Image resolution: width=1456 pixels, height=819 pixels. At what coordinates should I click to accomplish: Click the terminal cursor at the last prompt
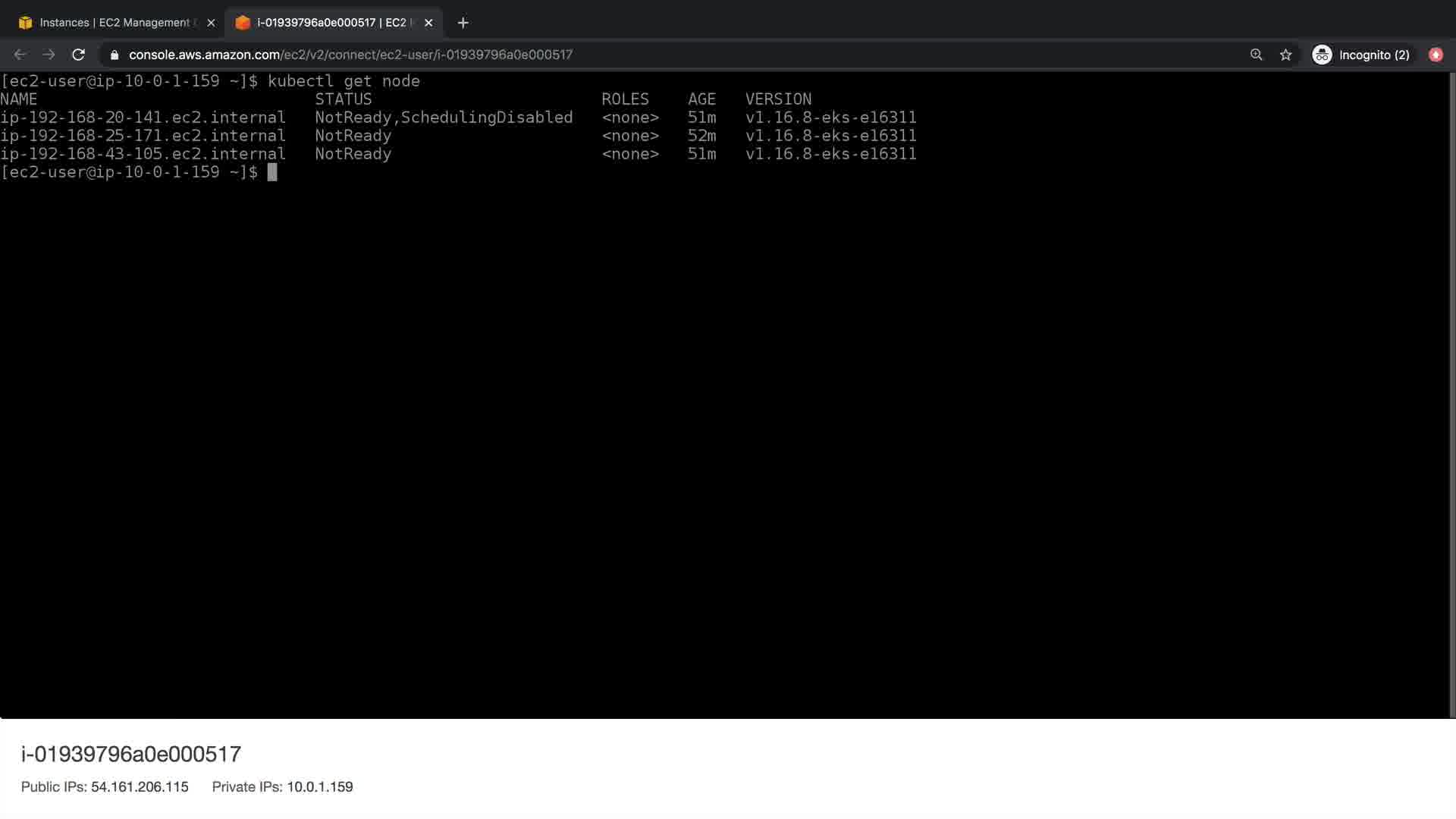click(x=272, y=172)
